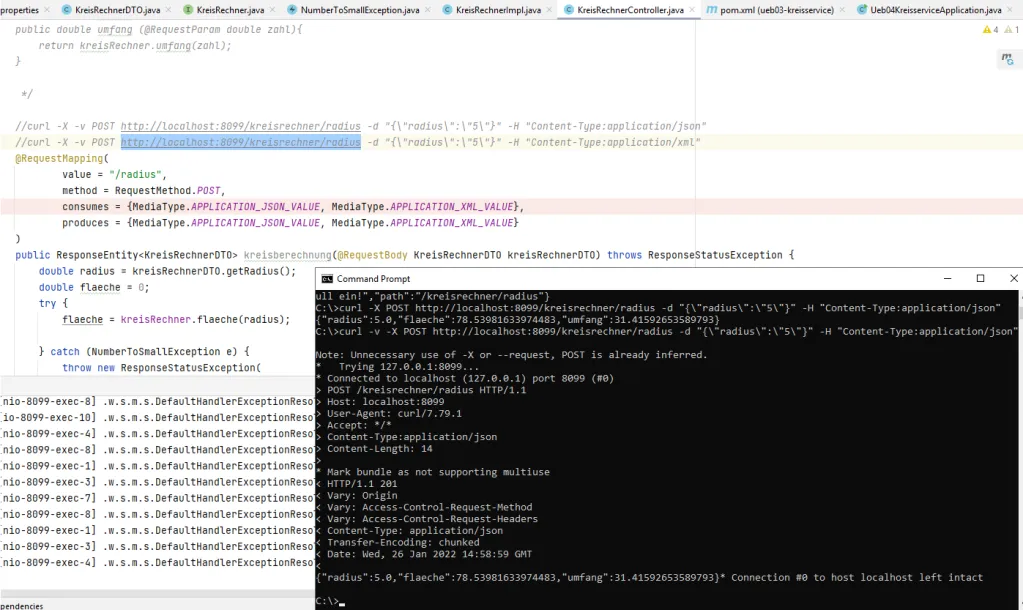Click ResponseStatusException in the throws clause
The width and height of the screenshot is (1023, 610).
point(715,255)
